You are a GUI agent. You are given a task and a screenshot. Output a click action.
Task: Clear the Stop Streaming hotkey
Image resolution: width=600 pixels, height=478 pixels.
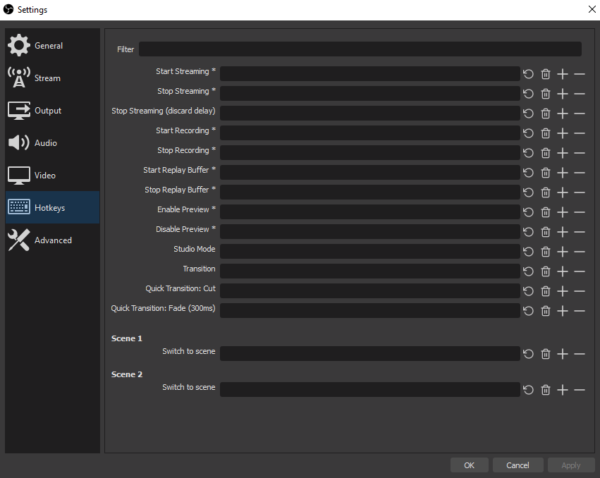(545, 94)
